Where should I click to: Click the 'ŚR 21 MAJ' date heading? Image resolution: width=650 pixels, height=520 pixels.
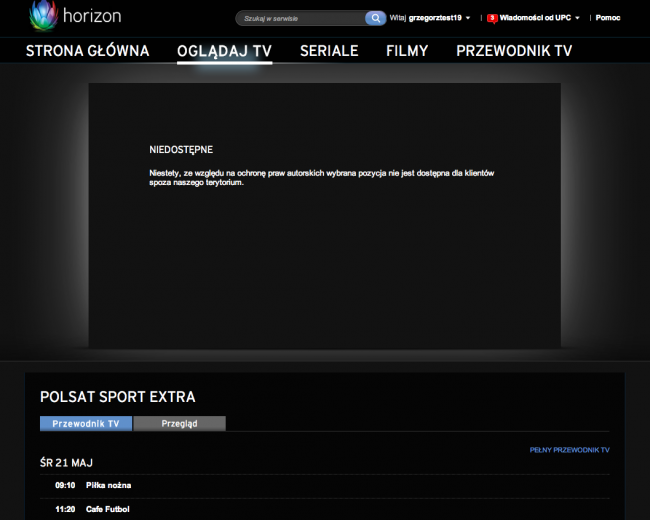pos(66,462)
